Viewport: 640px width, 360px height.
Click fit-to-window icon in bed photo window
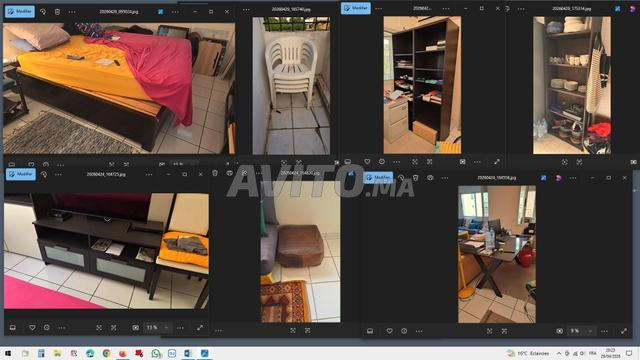point(111,164)
